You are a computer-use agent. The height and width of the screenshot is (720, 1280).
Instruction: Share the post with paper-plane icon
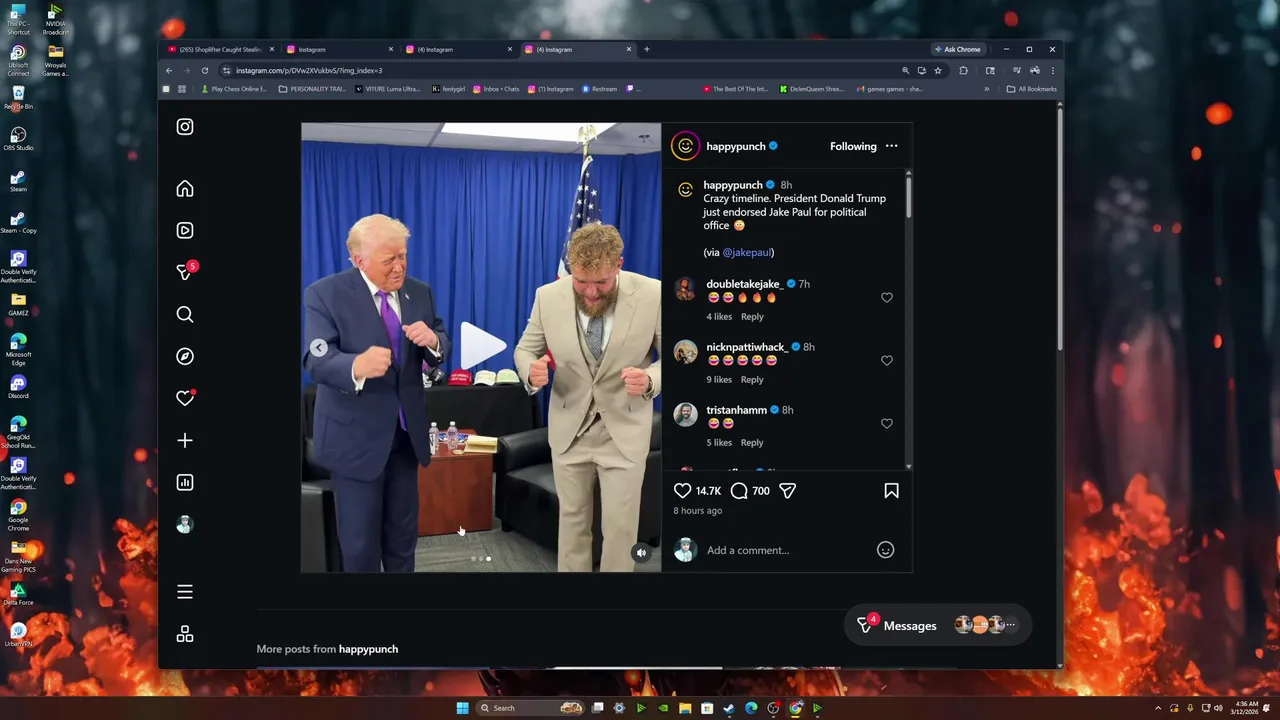coord(788,491)
